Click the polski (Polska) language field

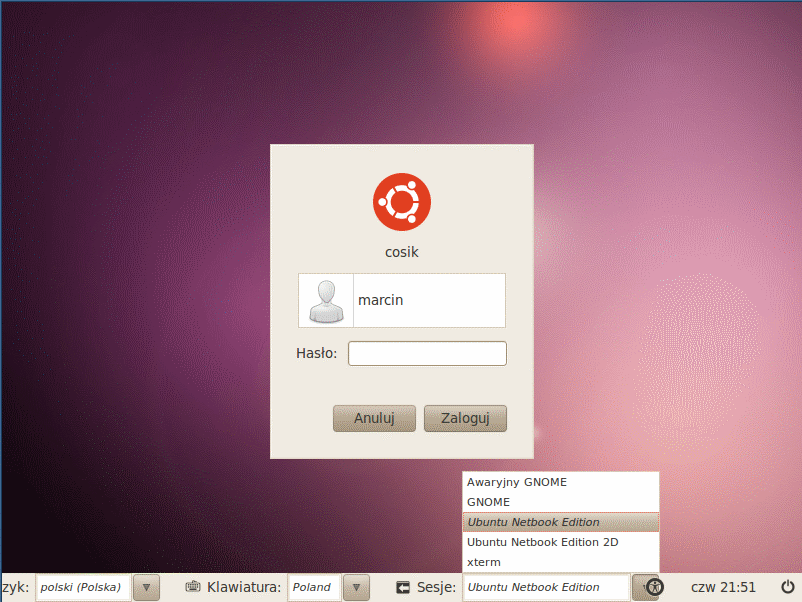(x=82, y=587)
